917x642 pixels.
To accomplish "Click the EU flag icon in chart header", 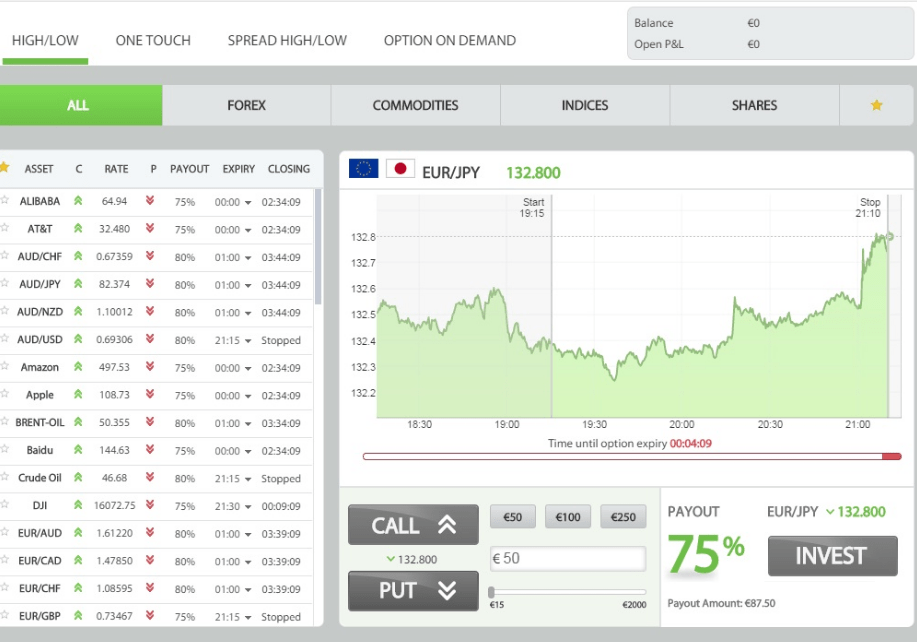I will click(x=363, y=168).
